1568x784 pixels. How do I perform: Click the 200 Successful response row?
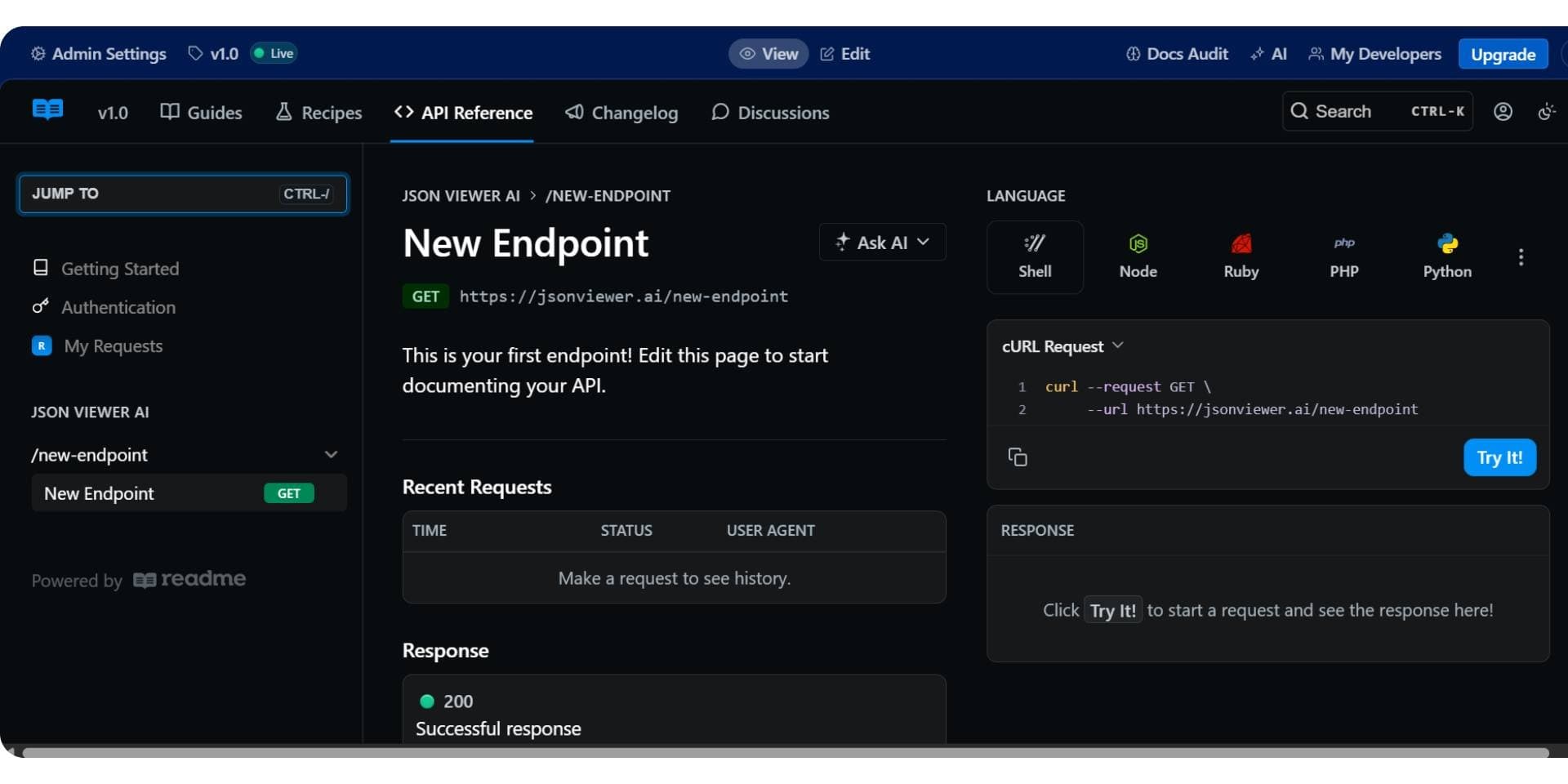click(x=674, y=714)
